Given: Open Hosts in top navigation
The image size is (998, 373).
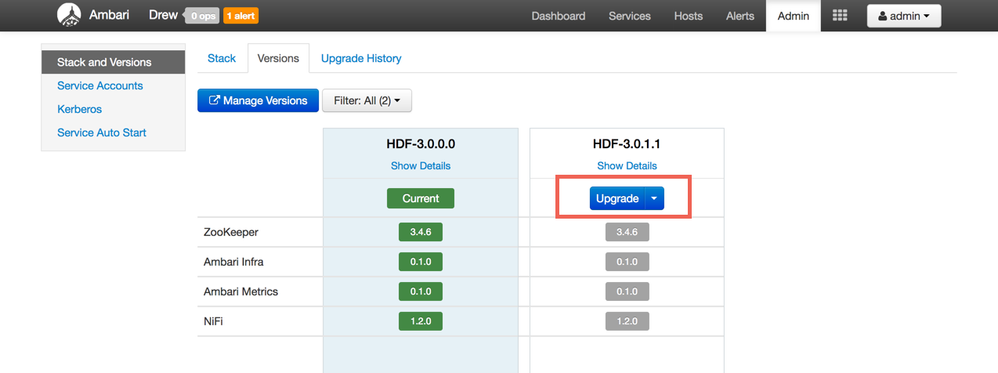Looking at the screenshot, I should point(689,16).
